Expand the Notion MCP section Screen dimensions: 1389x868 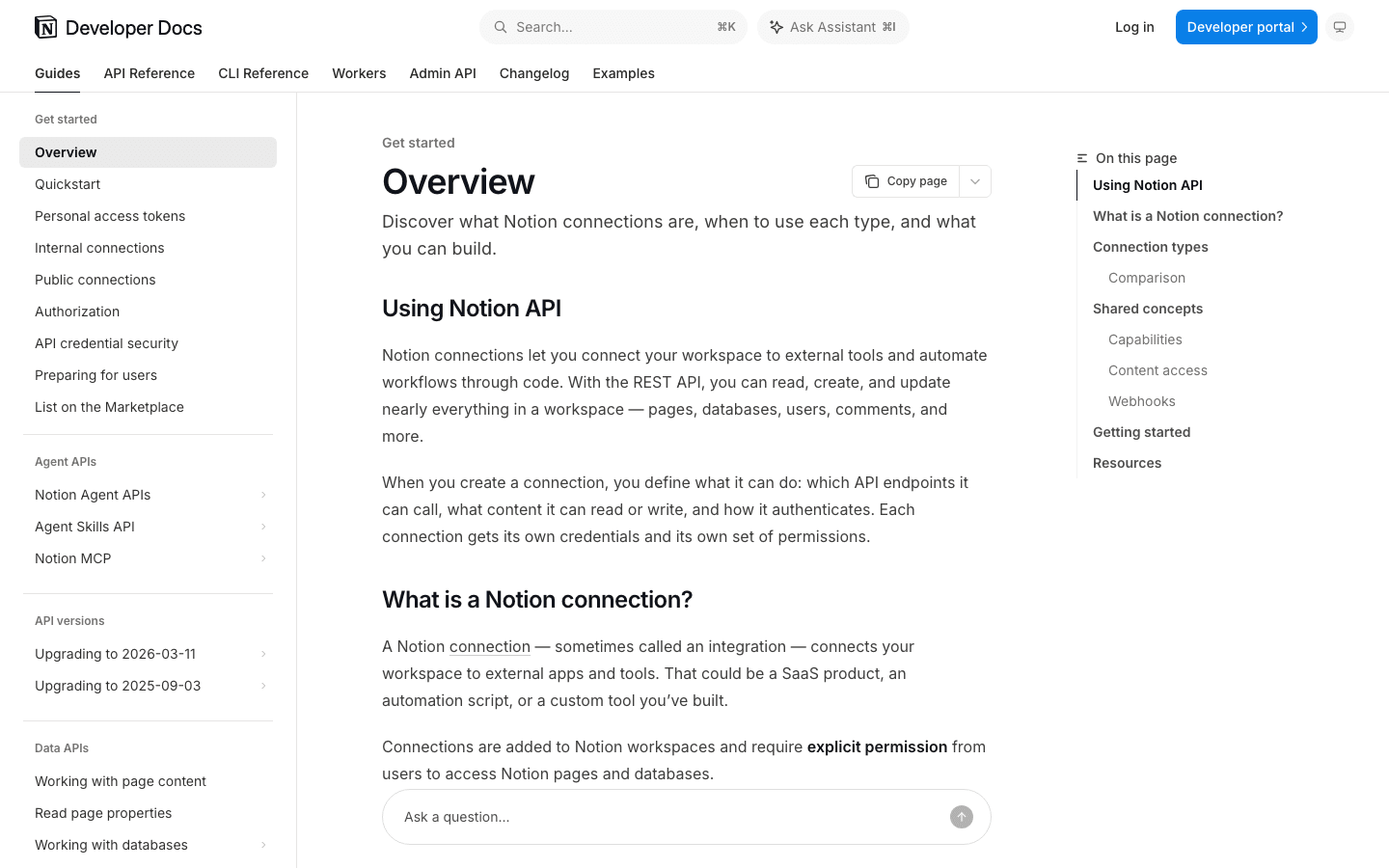[x=263, y=558]
